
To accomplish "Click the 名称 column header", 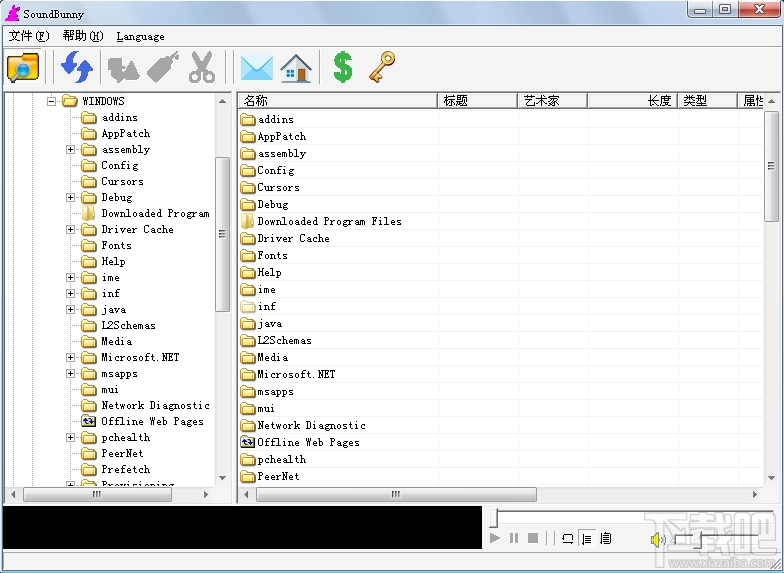I will pos(338,100).
